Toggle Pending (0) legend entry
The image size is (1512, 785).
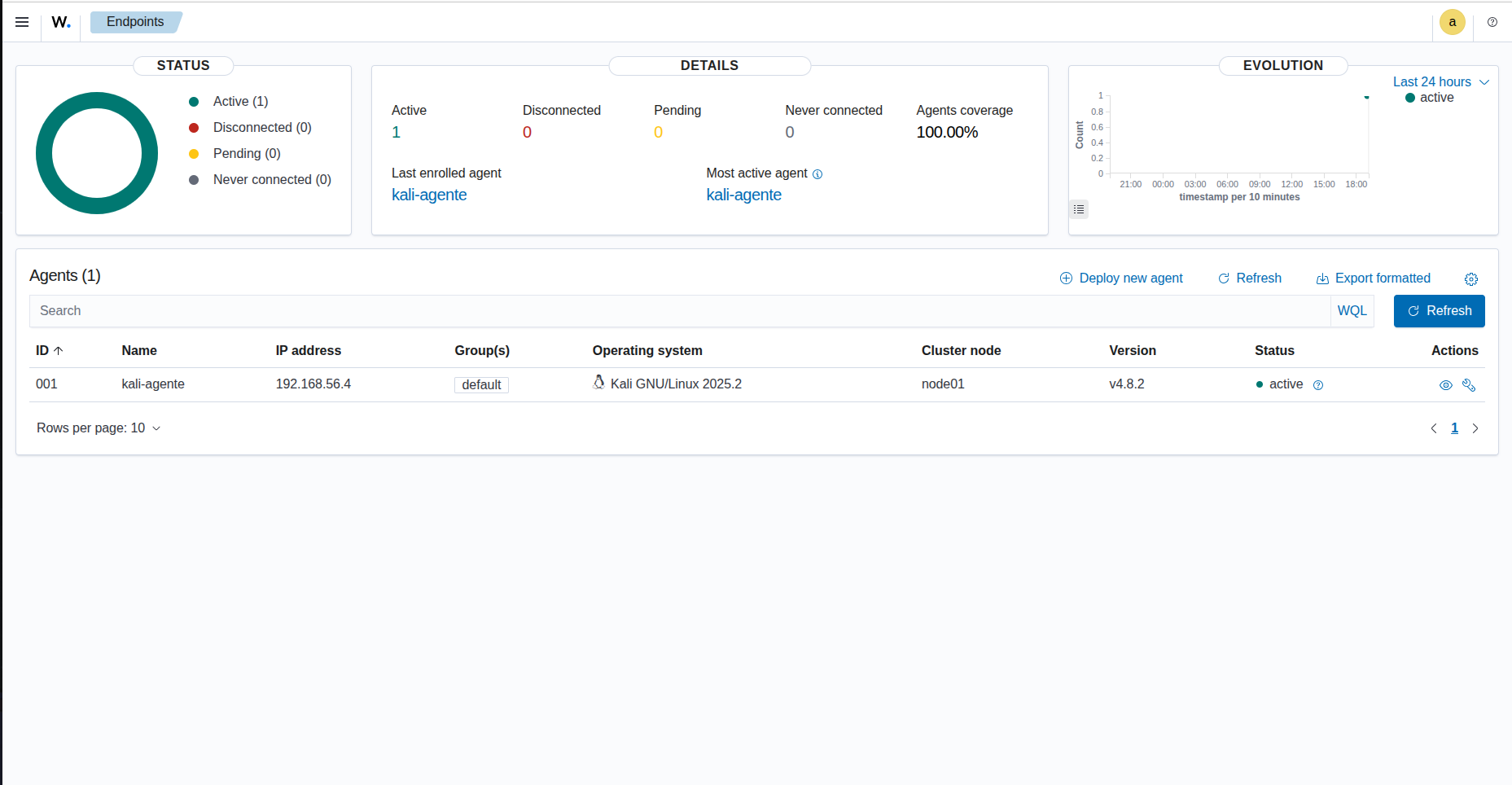click(234, 154)
